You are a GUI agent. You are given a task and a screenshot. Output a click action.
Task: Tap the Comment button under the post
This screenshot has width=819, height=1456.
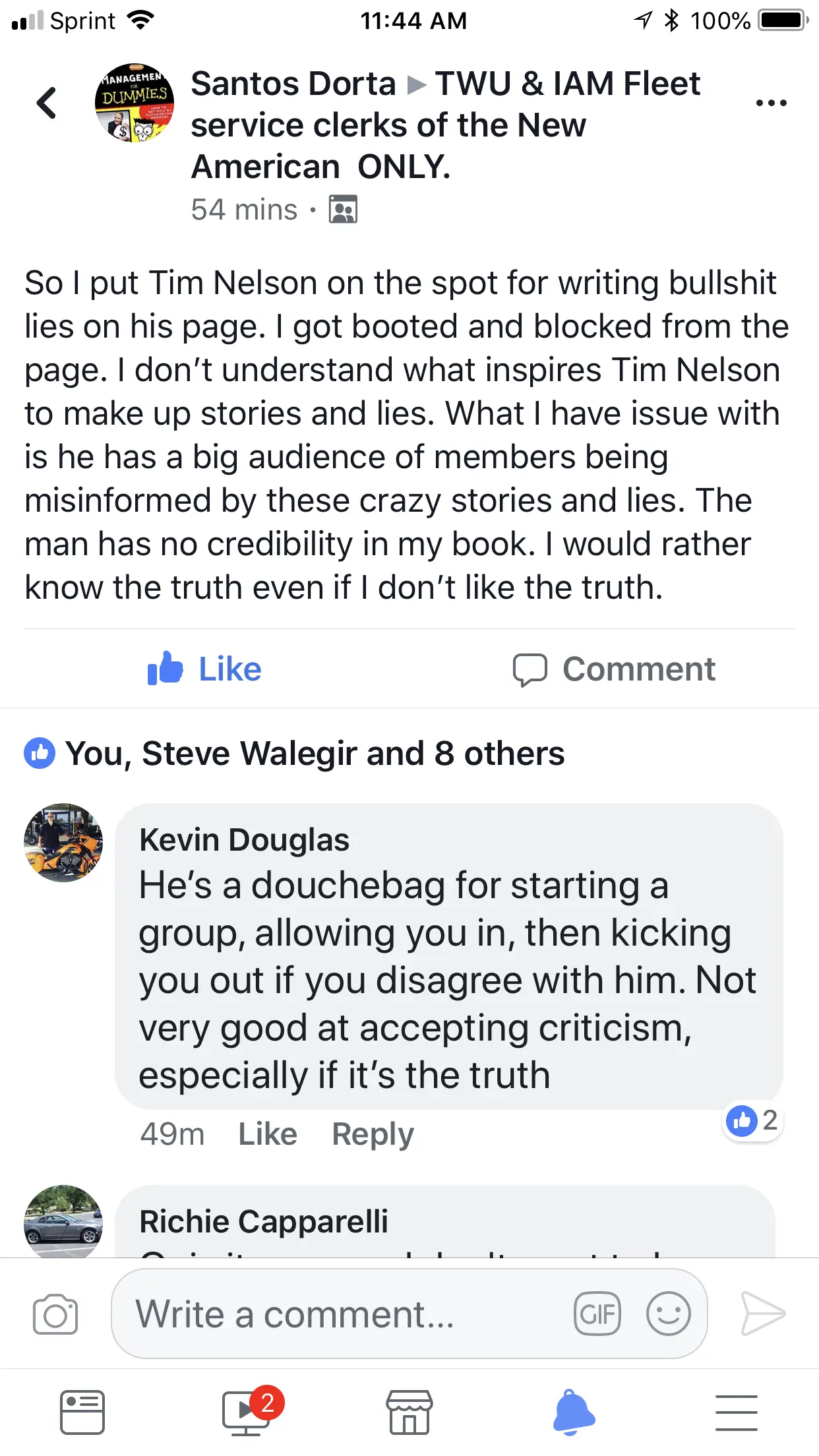coord(614,669)
